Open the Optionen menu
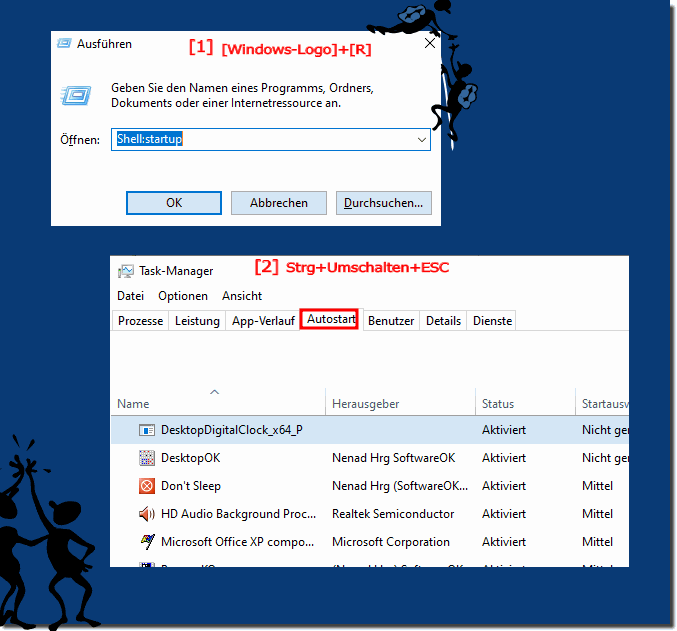677x631 pixels. pyautogui.click(x=183, y=296)
